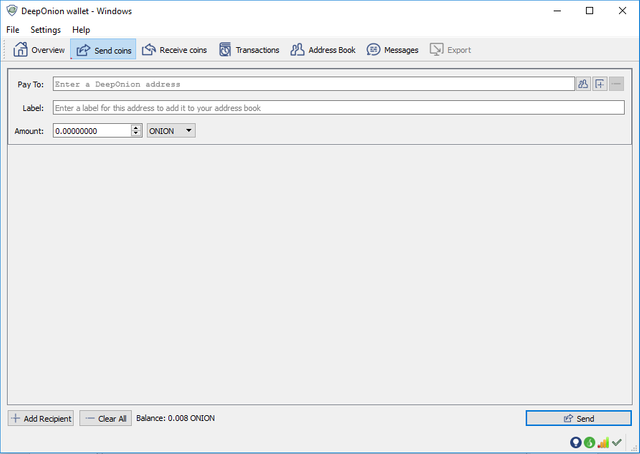Go to the Receive coins page

(174, 50)
